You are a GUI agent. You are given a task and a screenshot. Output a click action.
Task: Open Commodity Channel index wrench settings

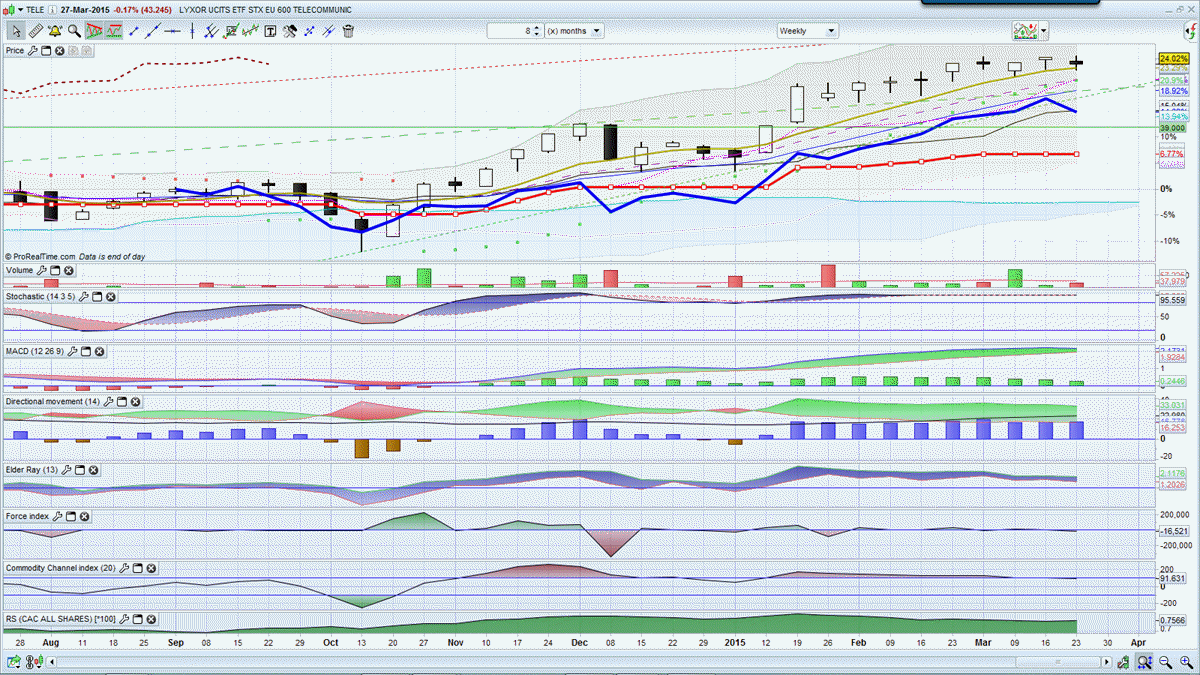pos(123,568)
